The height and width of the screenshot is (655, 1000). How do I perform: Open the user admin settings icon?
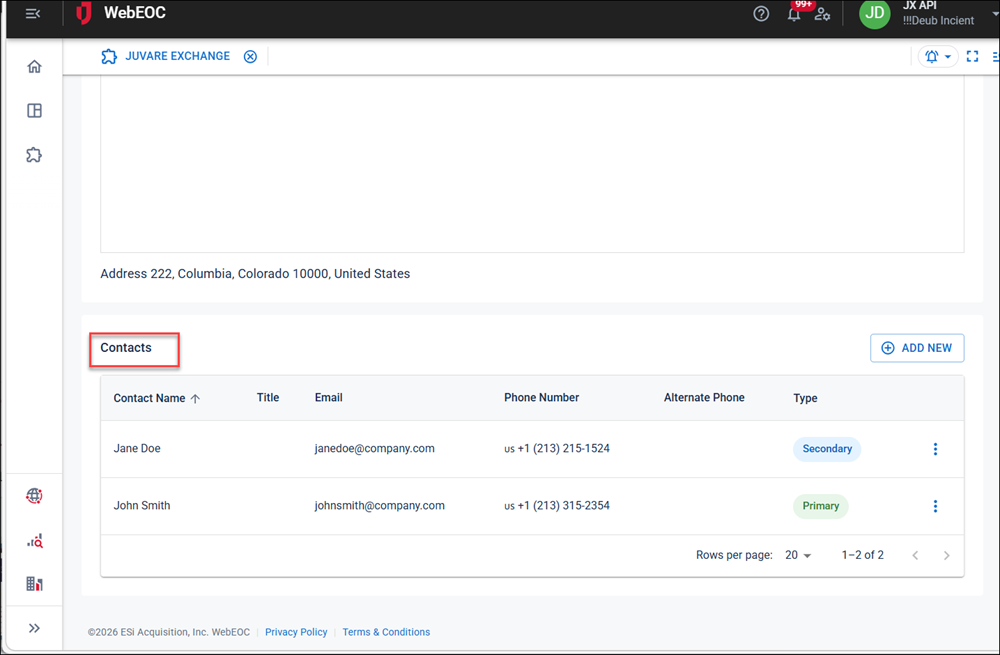pyautogui.click(x=822, y=13)
